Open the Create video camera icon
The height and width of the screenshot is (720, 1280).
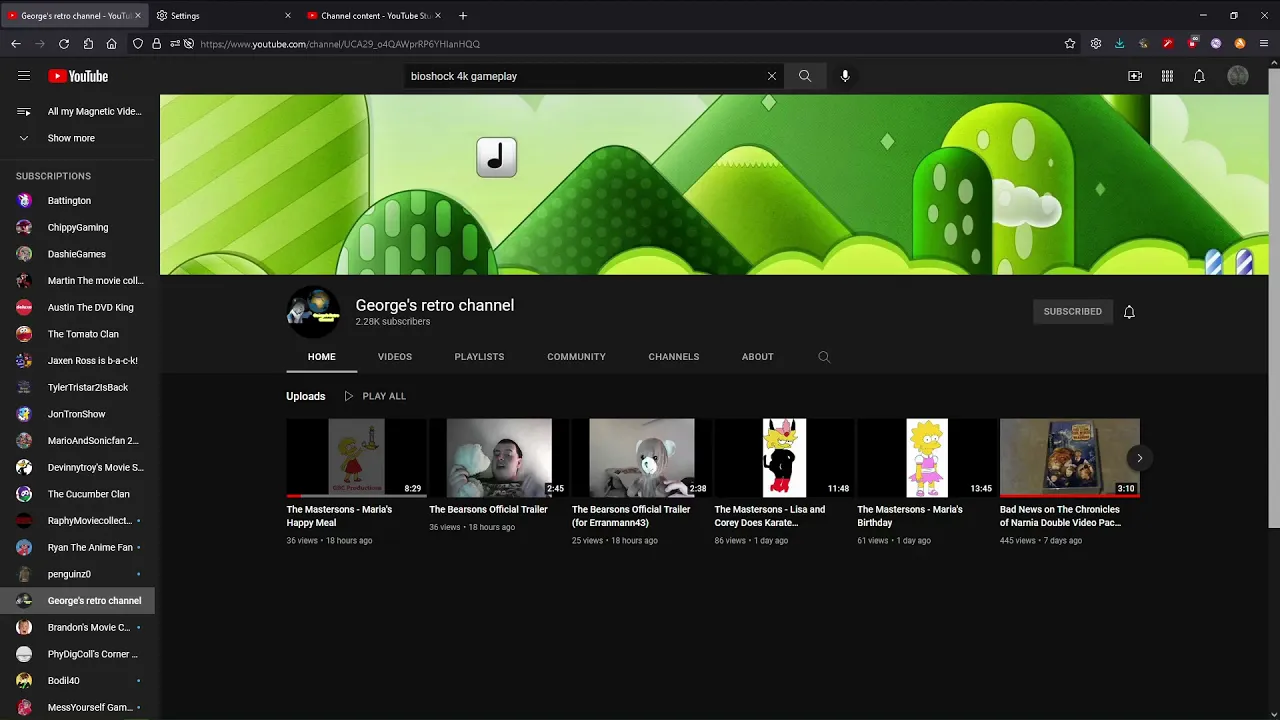click(1135, 76)
